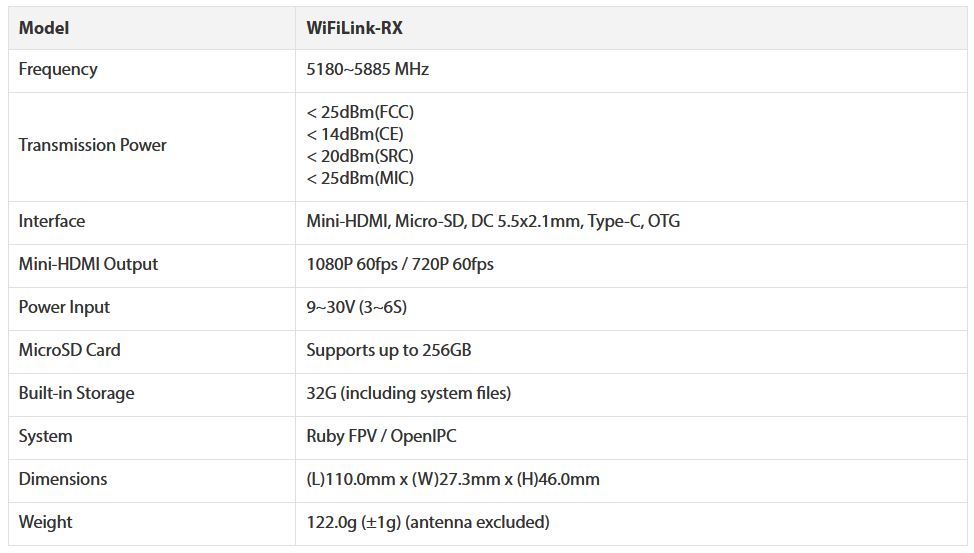Click the 122.0g weight value
The width and height of the screenshot is (974, 553).
point(427,522)
